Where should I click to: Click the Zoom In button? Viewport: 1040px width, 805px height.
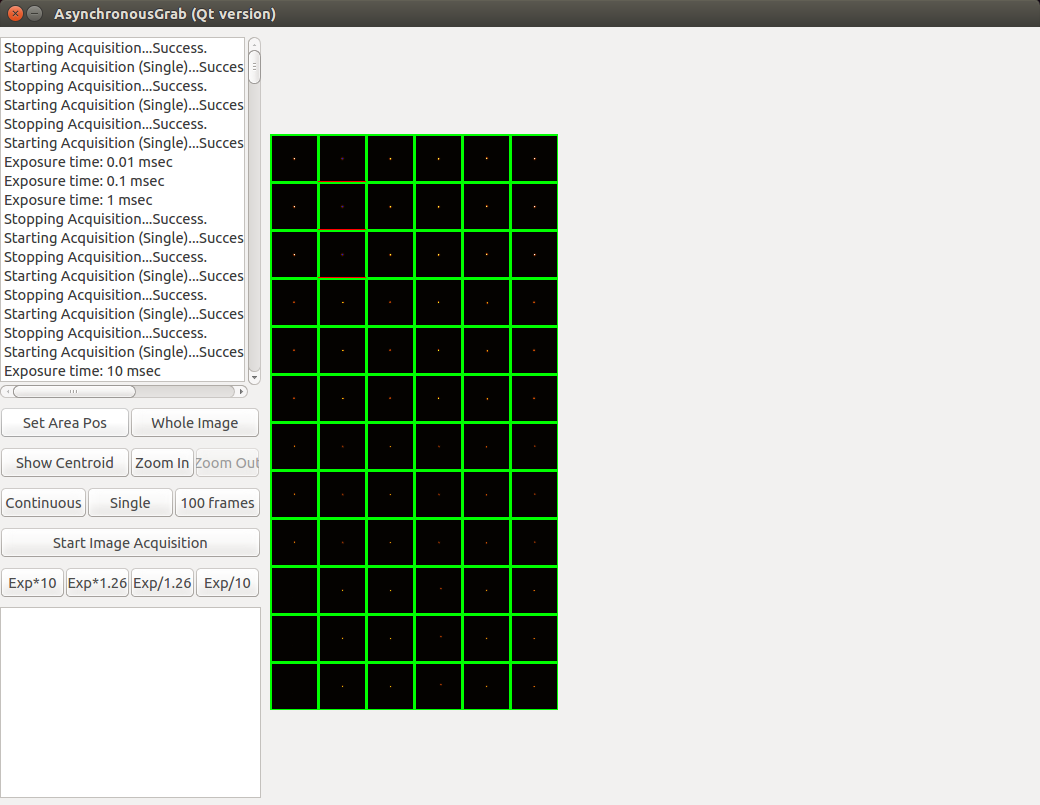tap(162, 463)
